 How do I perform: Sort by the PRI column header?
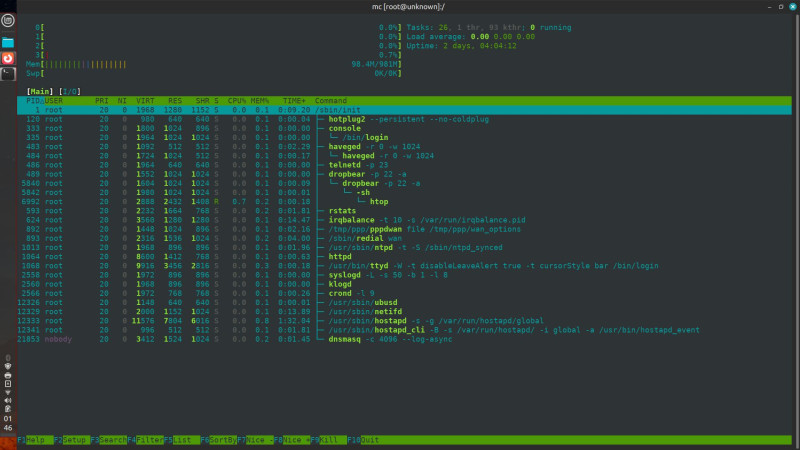tap(102, 101)
